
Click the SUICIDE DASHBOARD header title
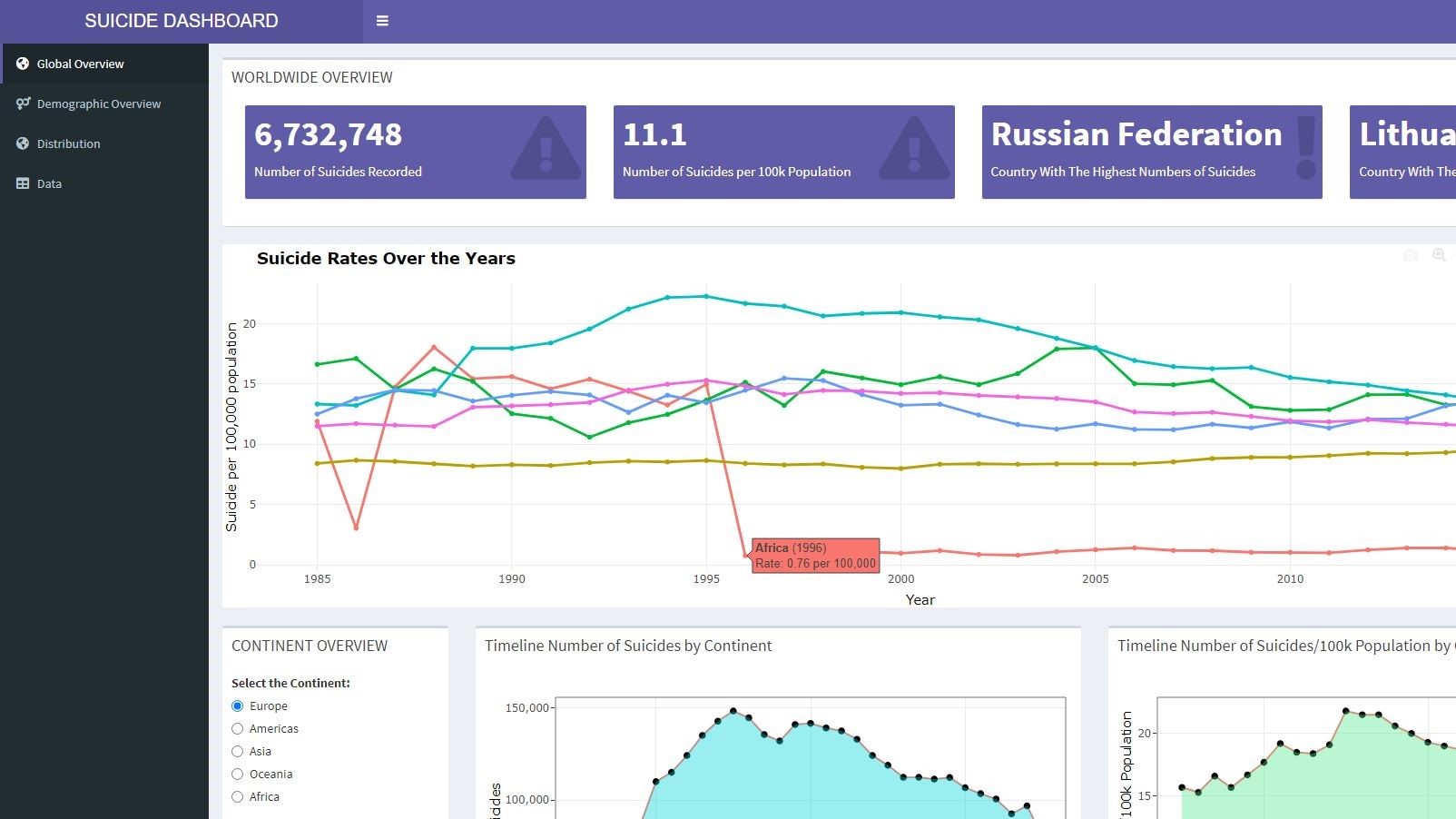182,21
